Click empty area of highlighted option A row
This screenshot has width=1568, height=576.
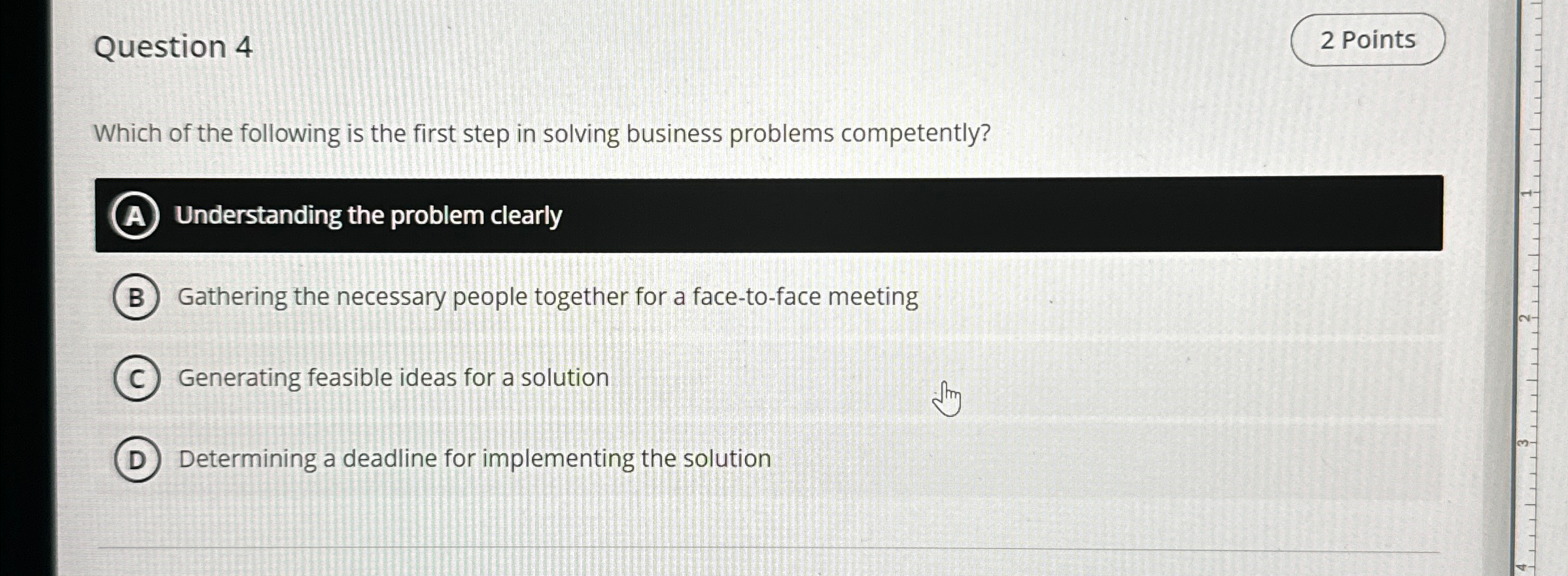(981, 214)
